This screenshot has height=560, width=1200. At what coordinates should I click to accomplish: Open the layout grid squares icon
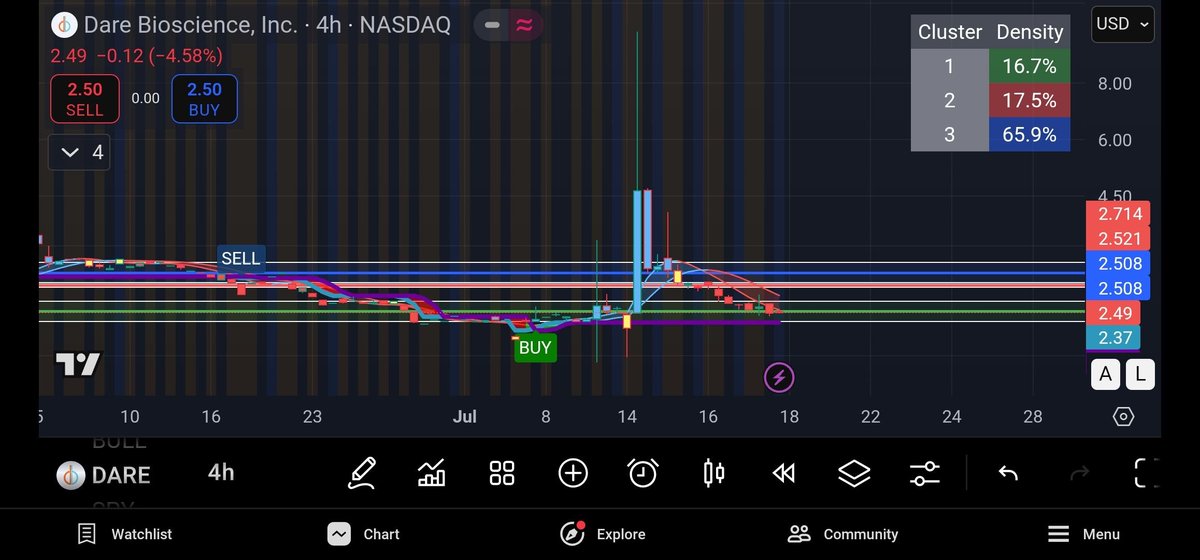[x=502, y=473]
